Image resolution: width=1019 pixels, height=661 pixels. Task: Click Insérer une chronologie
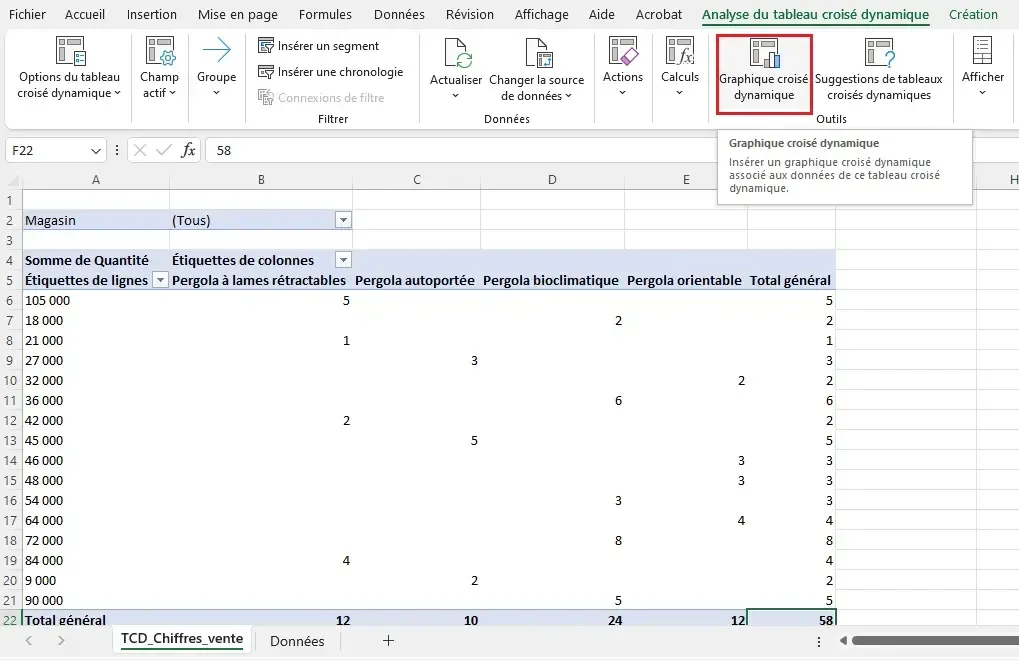[331, 72]
